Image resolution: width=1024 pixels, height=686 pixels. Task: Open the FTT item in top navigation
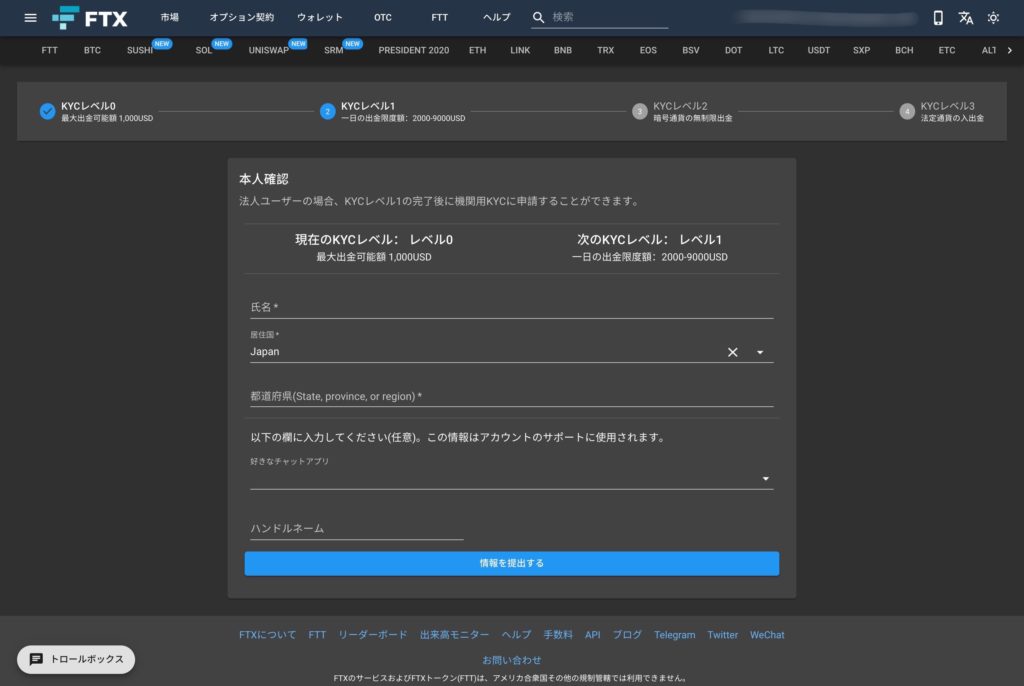click(440, 18)
